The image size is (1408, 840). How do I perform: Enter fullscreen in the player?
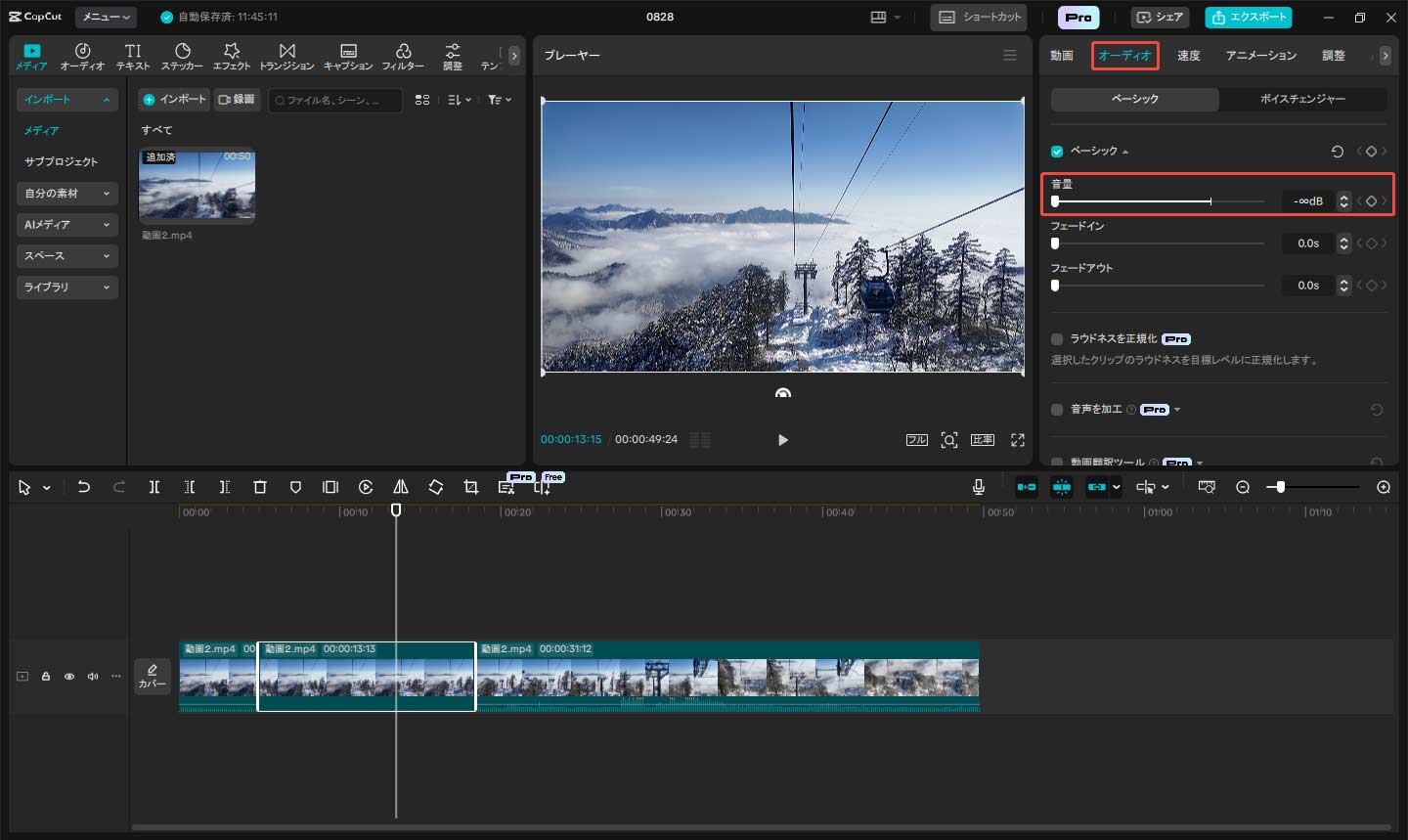pyautogui.click(x=1018, y=440)
